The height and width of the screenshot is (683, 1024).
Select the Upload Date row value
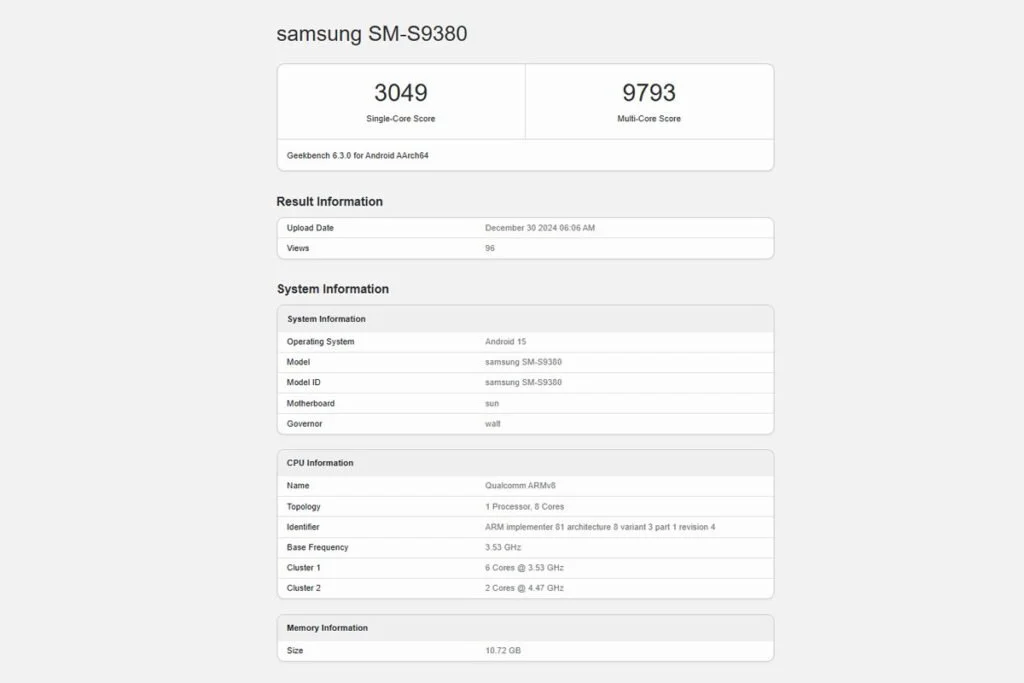(539, 228)
